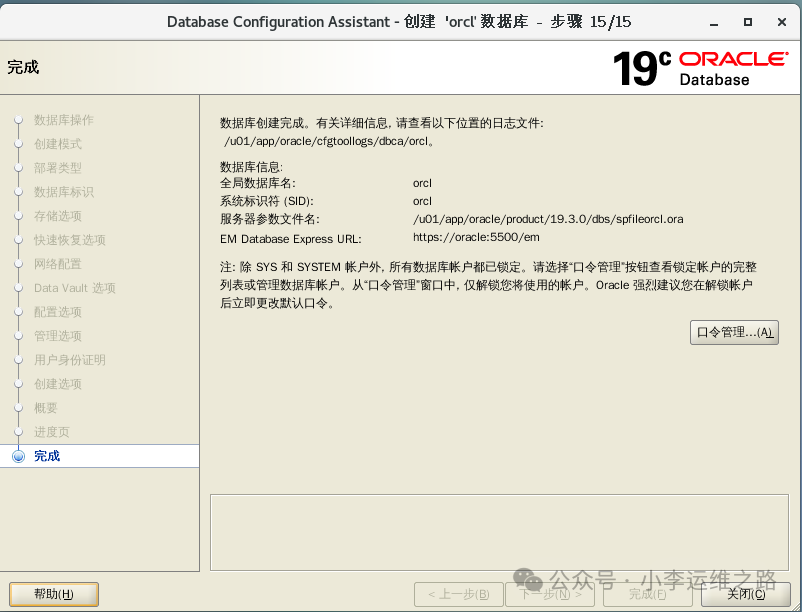Screen dimensions: 802x612
Task: Click the empty message box above the buttons
Action: [x=499, y=533]
